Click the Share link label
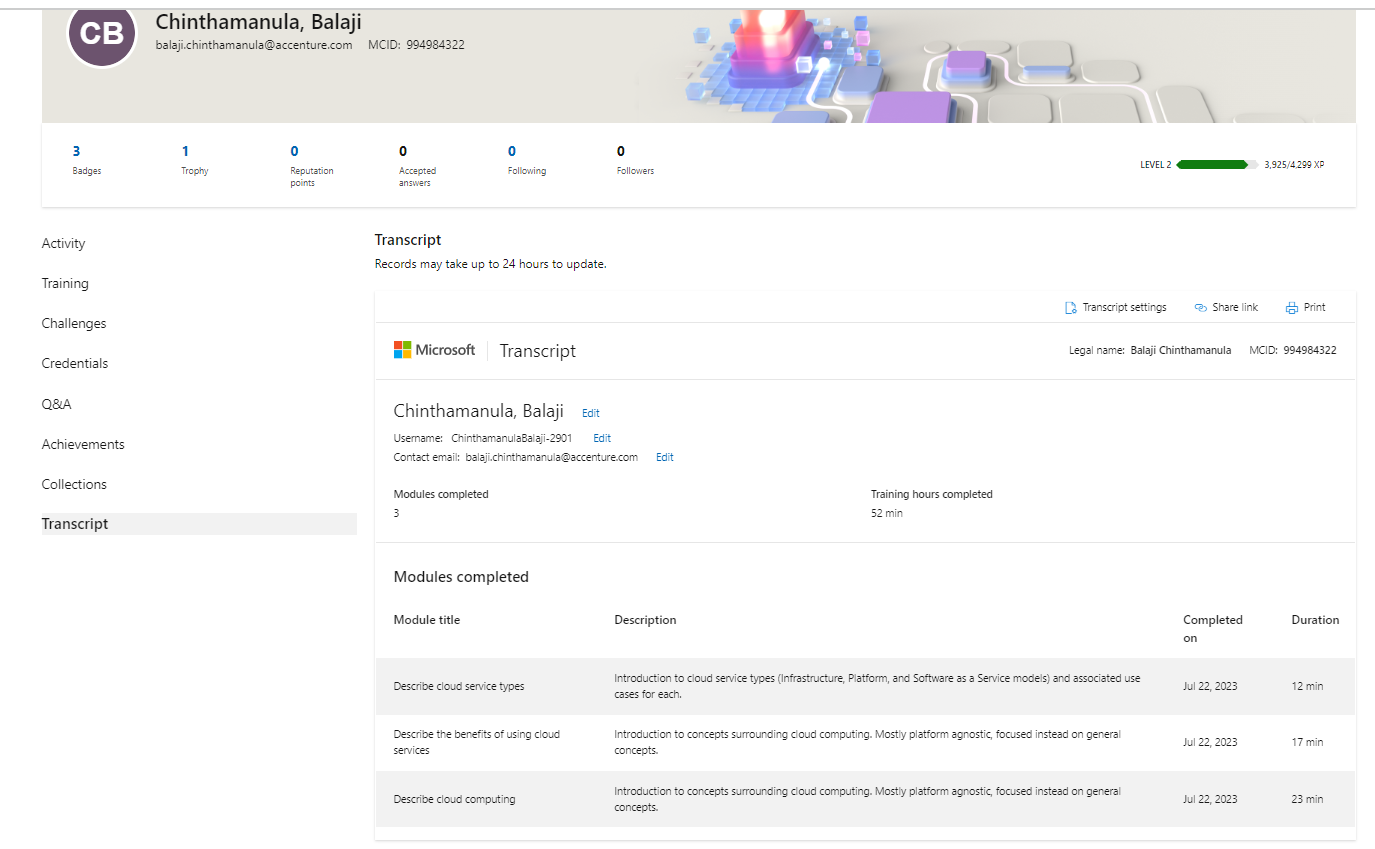The image size is (1375, 849). (x=1235, y=308)
